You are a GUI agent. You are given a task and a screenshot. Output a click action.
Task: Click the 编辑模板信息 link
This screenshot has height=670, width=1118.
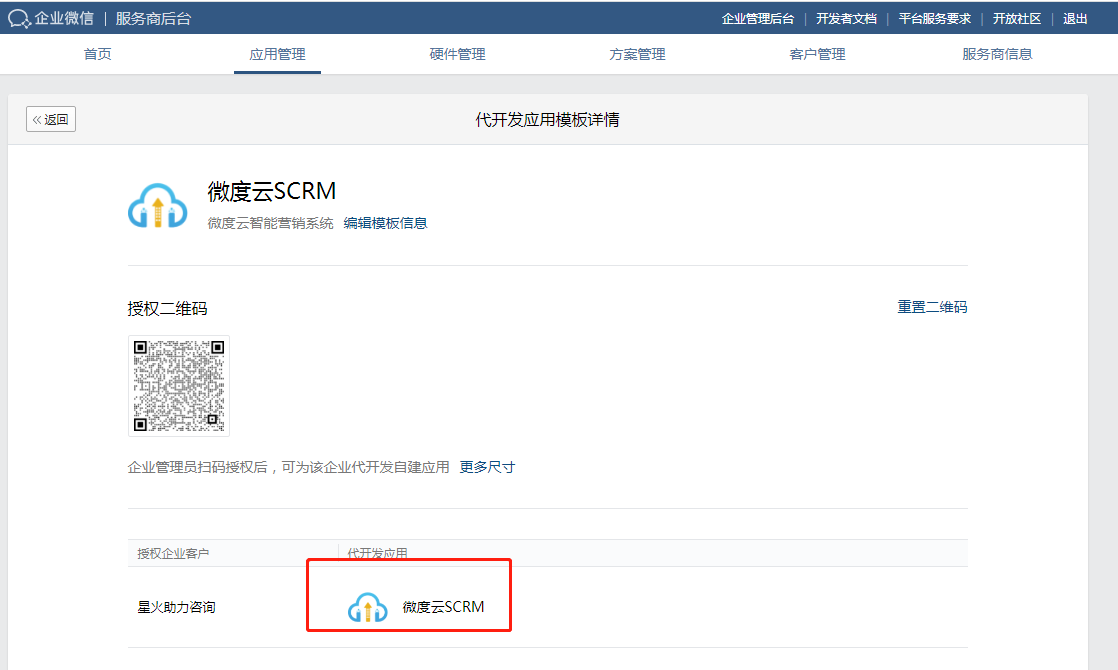pos(385,223)
